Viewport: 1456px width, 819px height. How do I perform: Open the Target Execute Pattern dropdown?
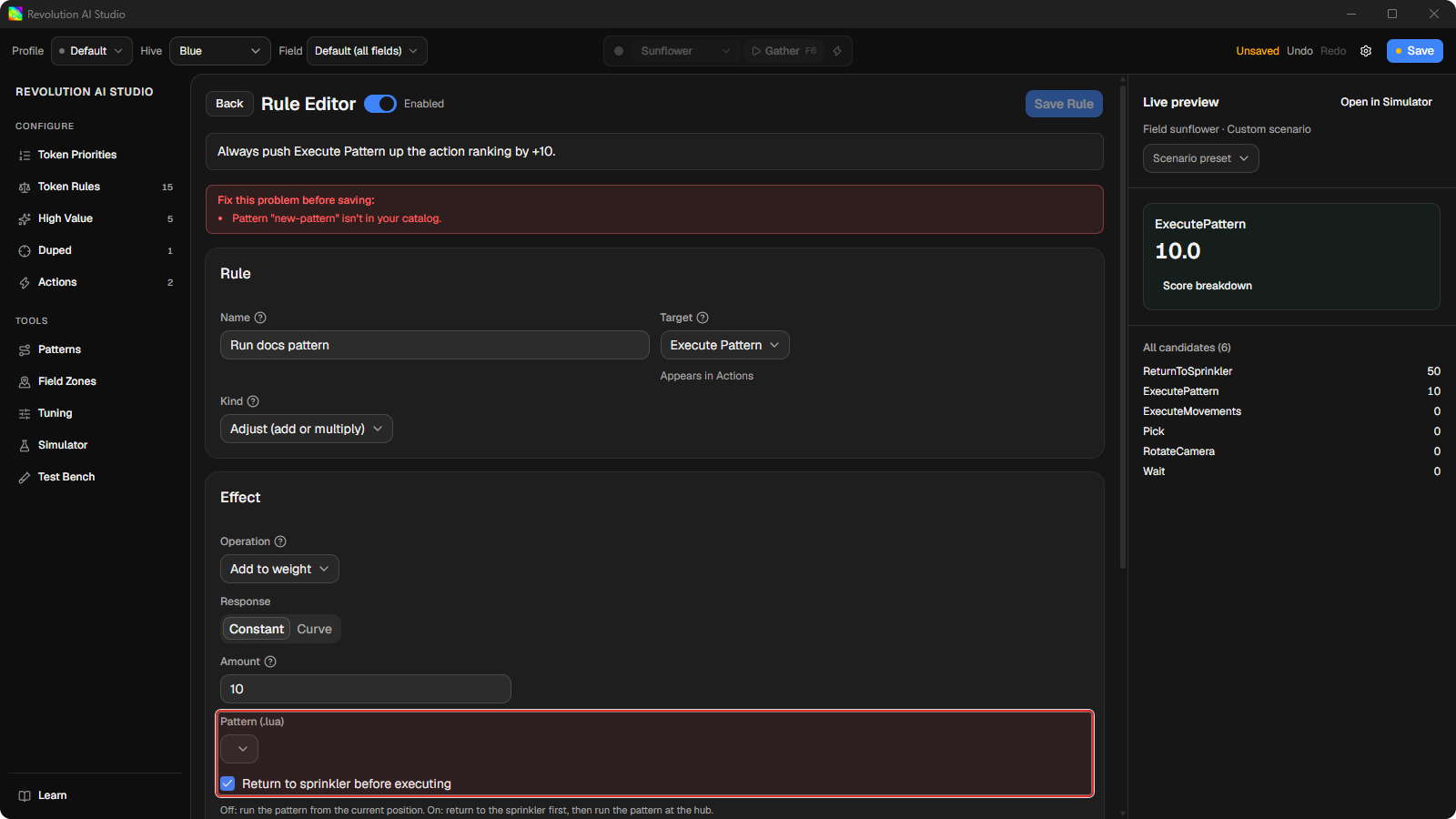coord(724,345)
